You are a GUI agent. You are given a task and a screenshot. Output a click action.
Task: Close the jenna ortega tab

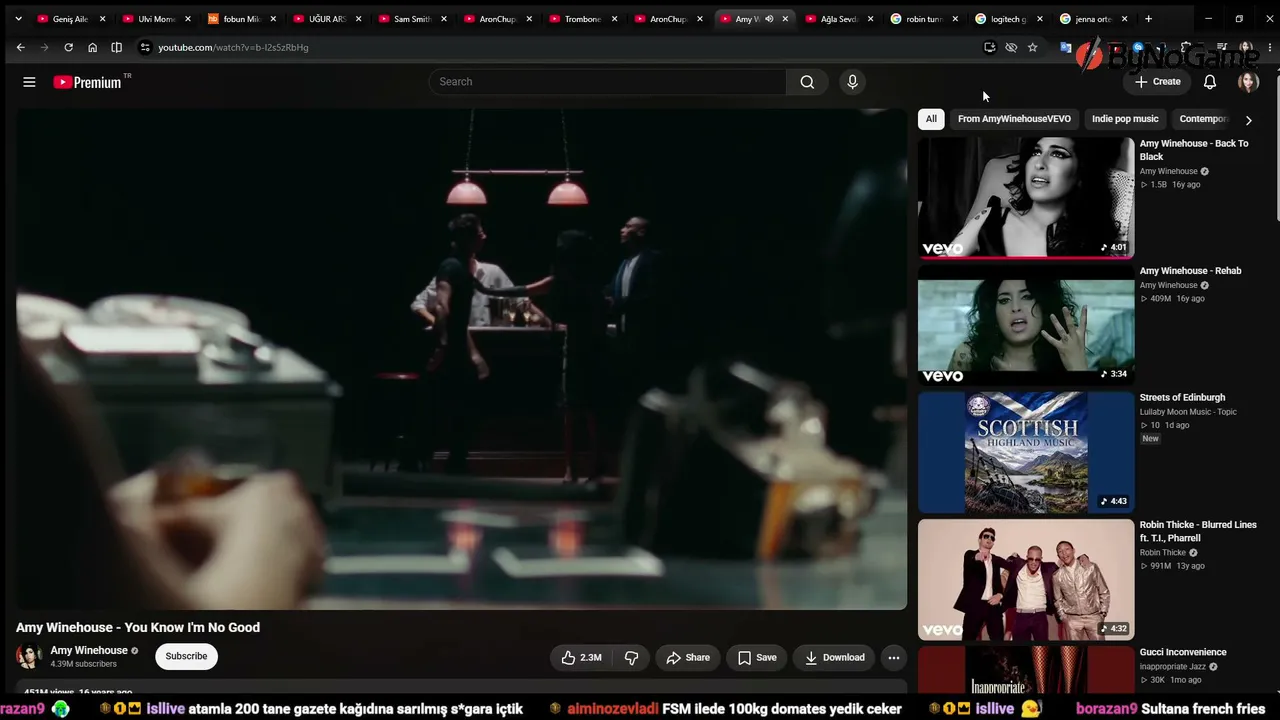pyautogui.click(x=1124, y=19)
